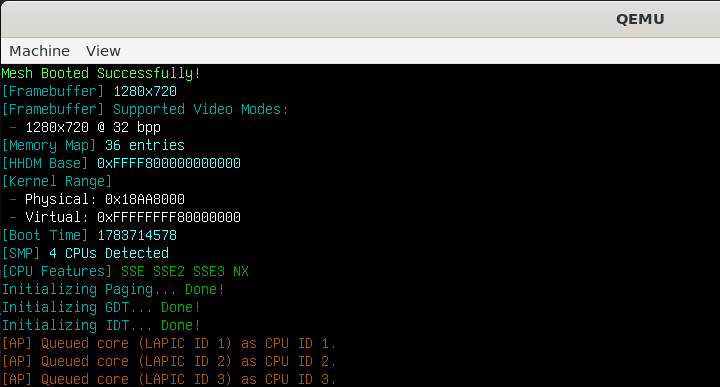Click the Virtual address 0xFFFFFFFF80000000
The image size is (720, 387).
[169, 217]
